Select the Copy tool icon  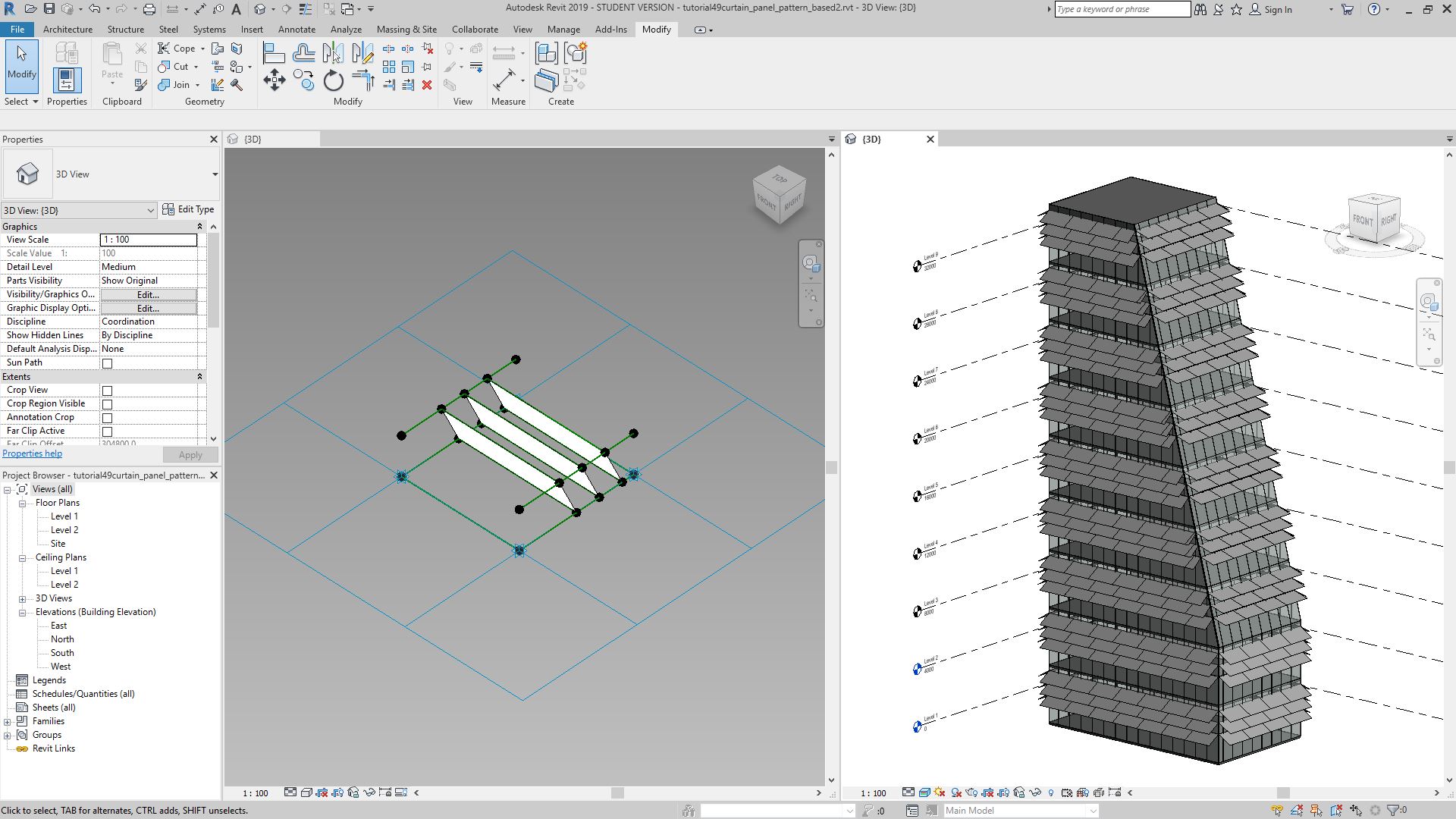point(303,80)
